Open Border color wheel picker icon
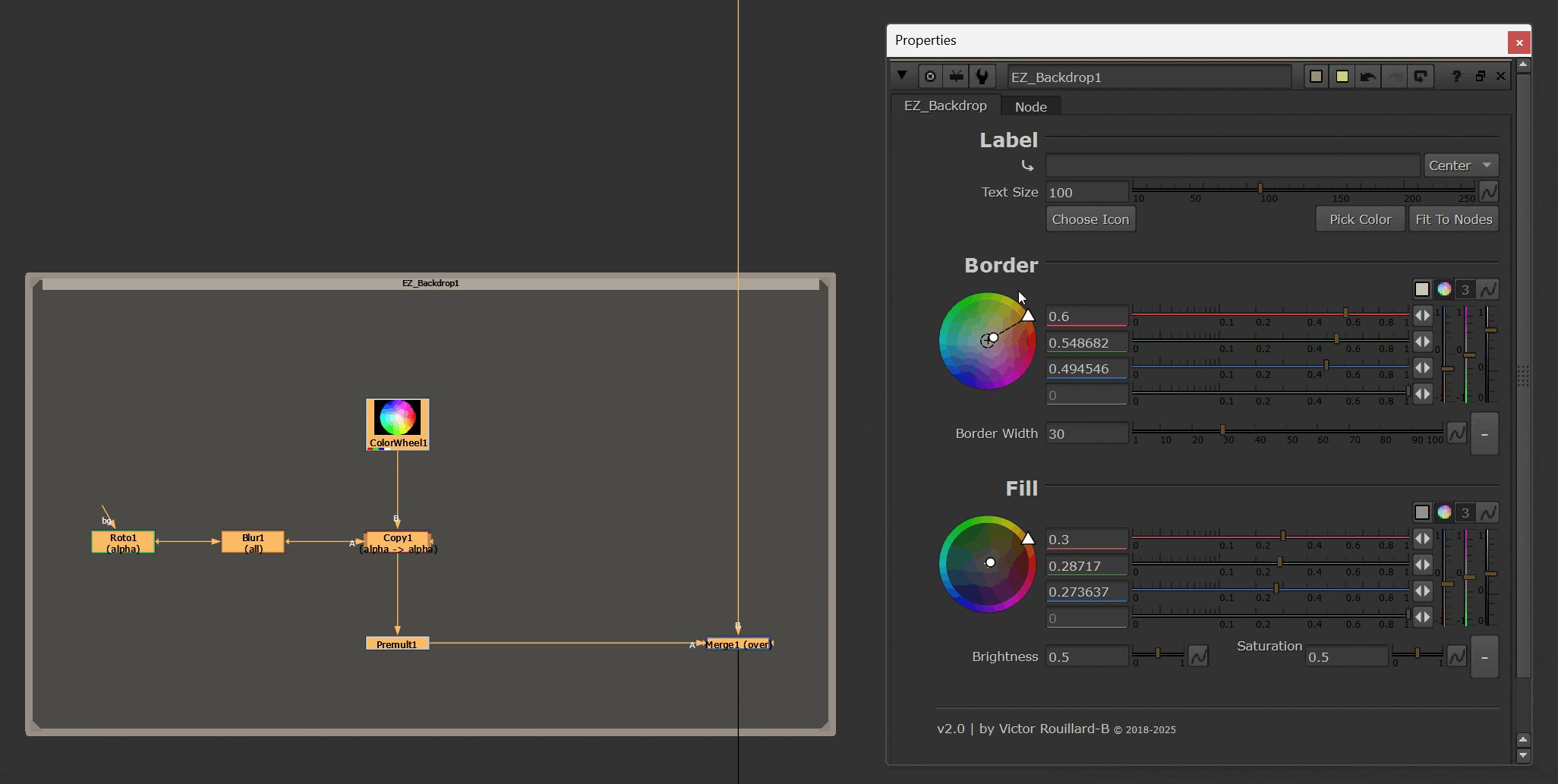The width and height of the screenshot is (1558, 784). tap(1444, 289)
